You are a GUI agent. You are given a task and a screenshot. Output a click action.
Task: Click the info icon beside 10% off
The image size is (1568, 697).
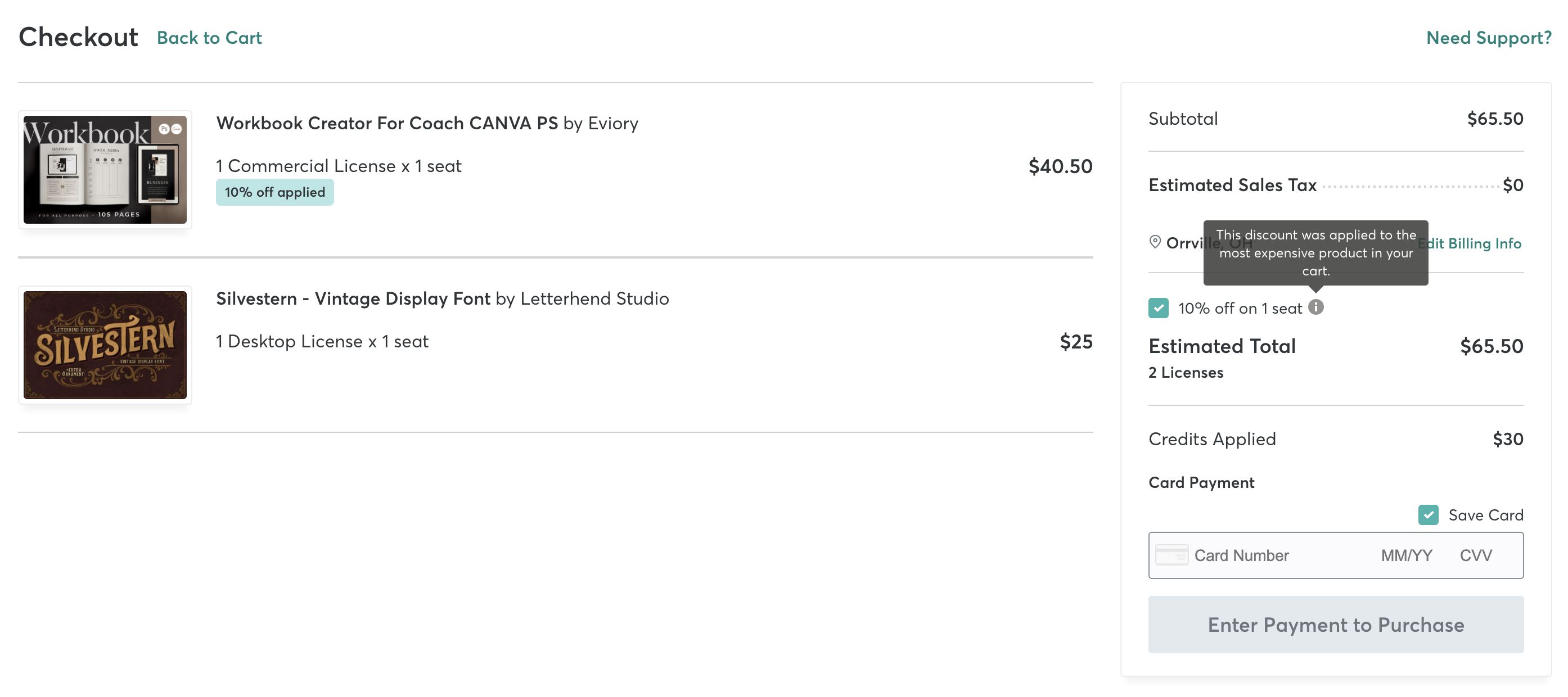coord(1315,307)
